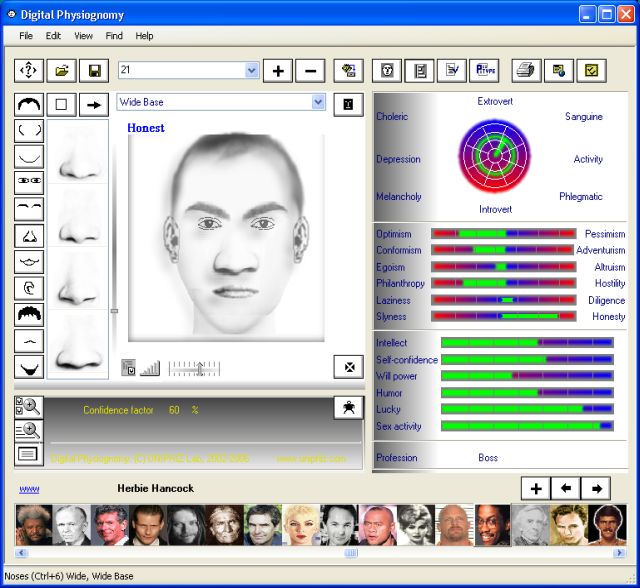Image resolution: width=640 pixels, height=588 pixels.
Task: Expand the '21' face number dropdown
Action: pyautogui.click(x=251, y=70)
